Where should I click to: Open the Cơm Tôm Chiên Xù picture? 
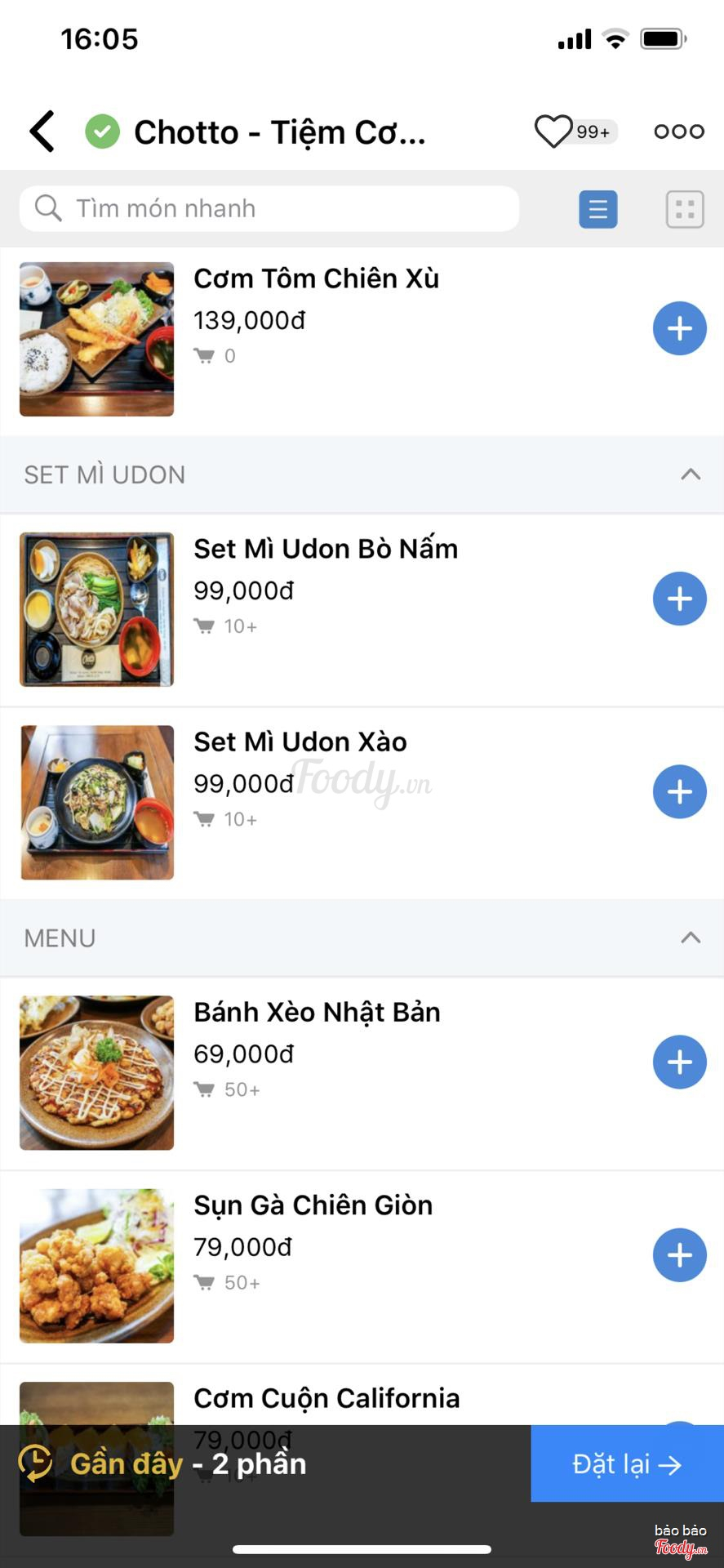97,339
